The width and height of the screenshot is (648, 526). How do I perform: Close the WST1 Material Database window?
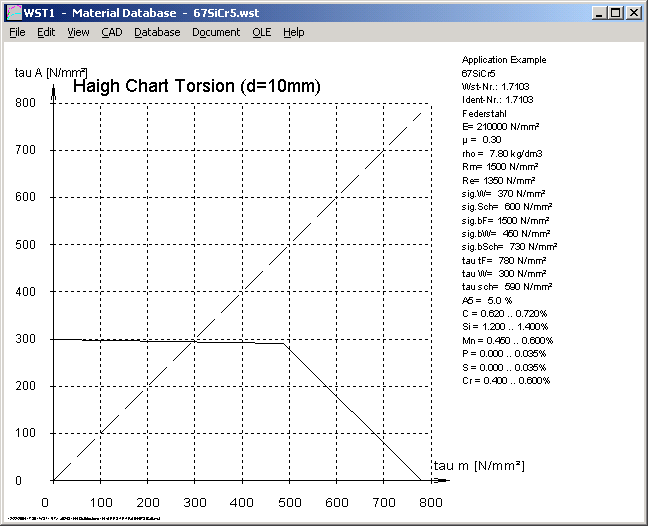pos(634,13)
